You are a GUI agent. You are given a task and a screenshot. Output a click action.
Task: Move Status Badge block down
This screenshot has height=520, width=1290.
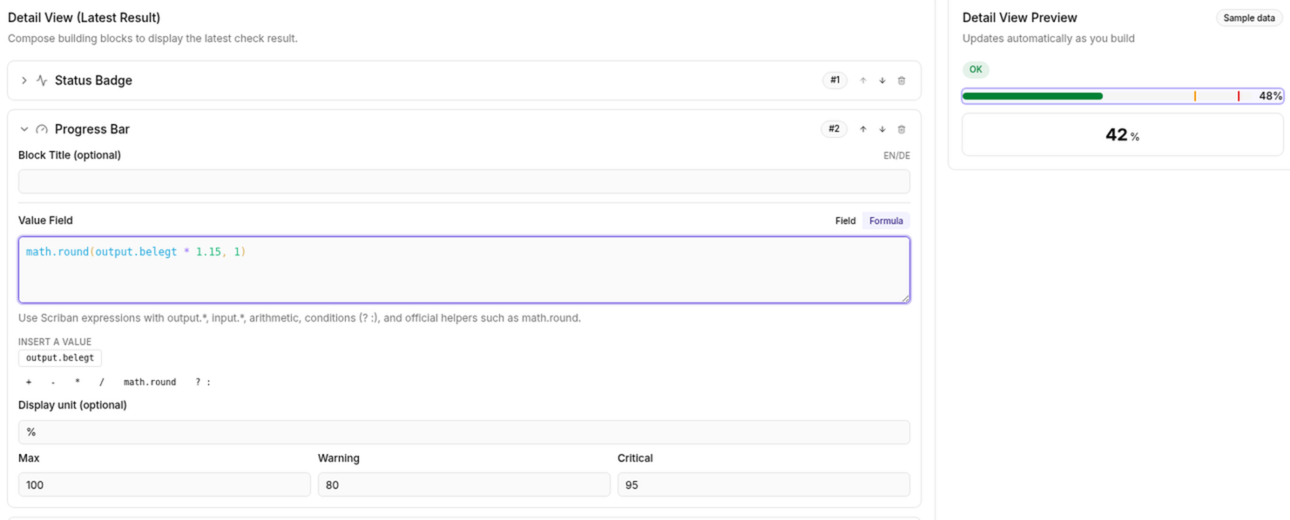882,81
